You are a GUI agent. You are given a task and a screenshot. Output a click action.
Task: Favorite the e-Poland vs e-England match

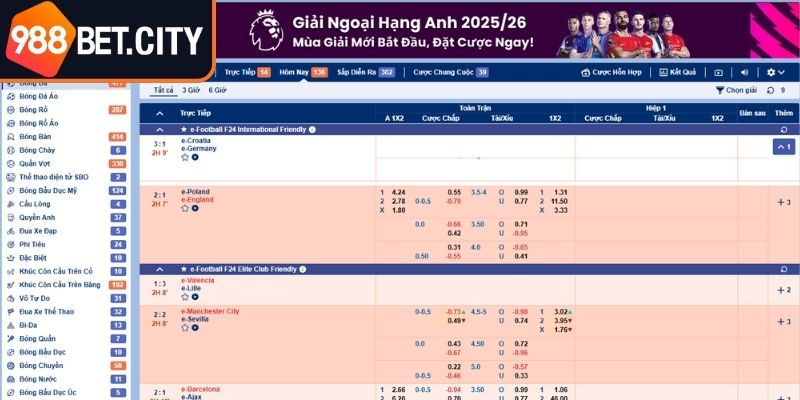click(185, 208)
